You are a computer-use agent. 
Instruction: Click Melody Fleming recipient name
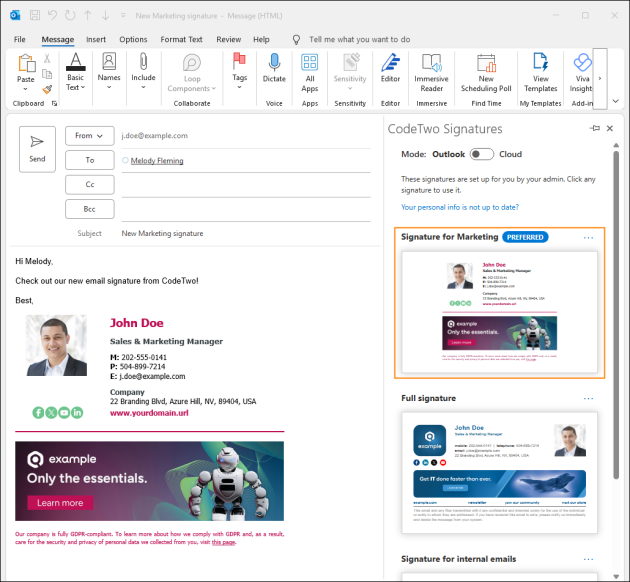157,161
